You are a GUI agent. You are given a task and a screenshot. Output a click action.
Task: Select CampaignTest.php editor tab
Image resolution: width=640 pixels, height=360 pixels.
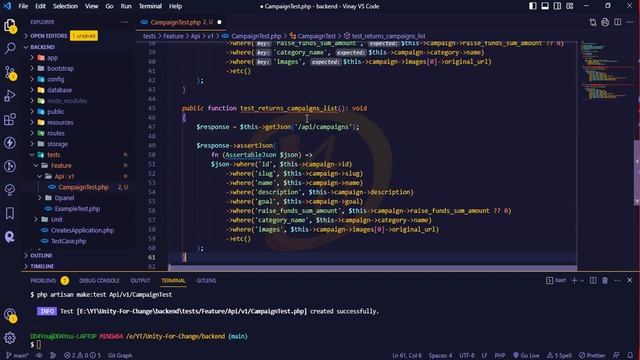pos(181,22)
